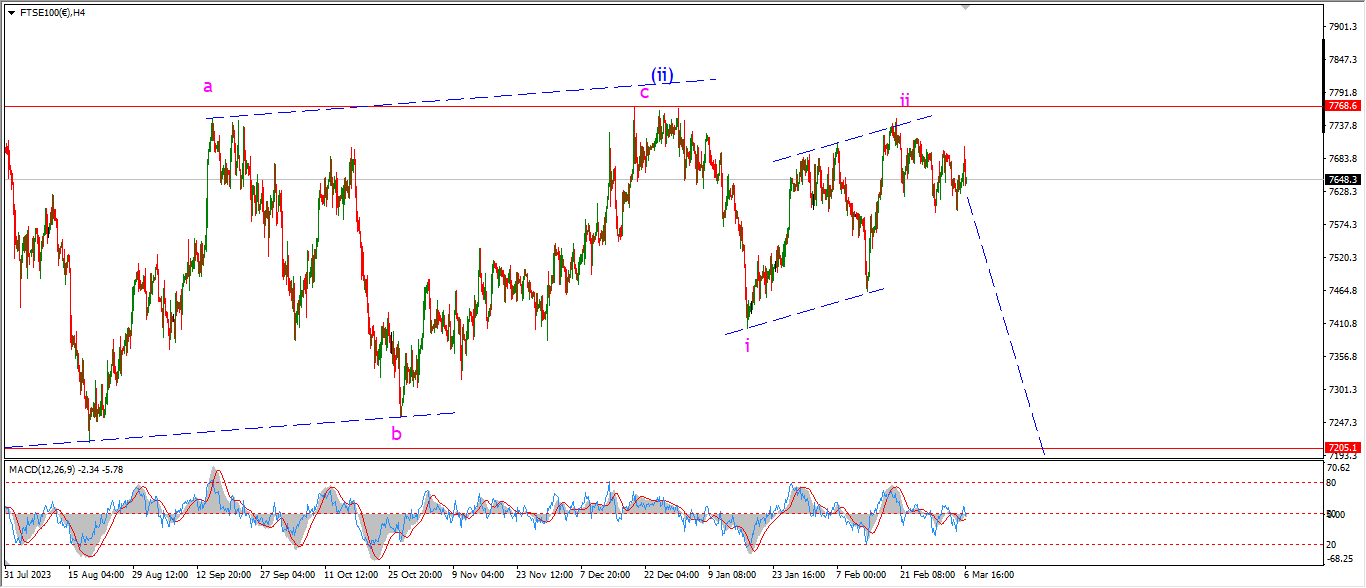Click the gray chart shift triangle marker
Screen dimensions: 1366x588
(x=964, y=7)
